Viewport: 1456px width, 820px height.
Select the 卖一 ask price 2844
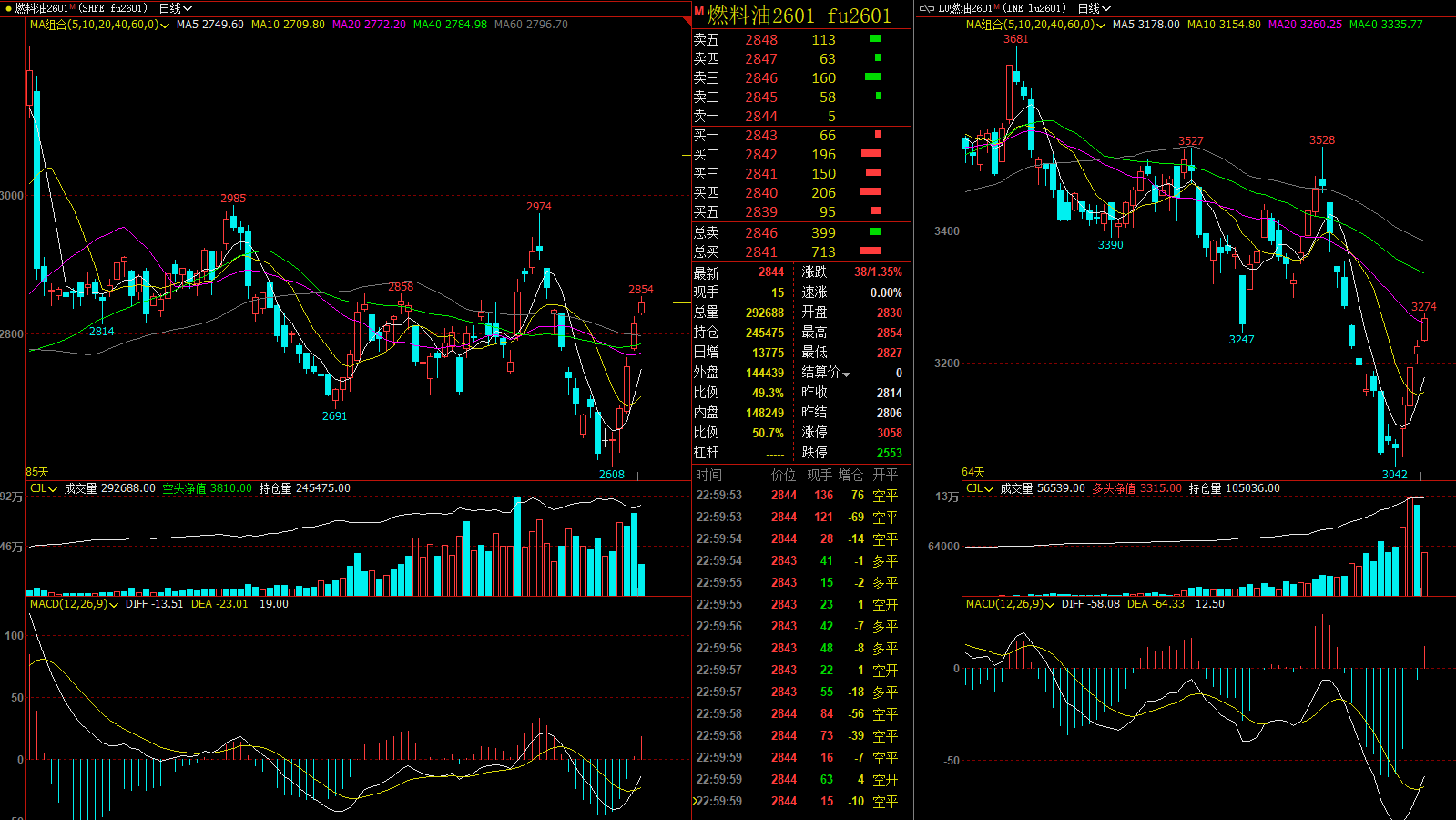[x=760, y=117]
